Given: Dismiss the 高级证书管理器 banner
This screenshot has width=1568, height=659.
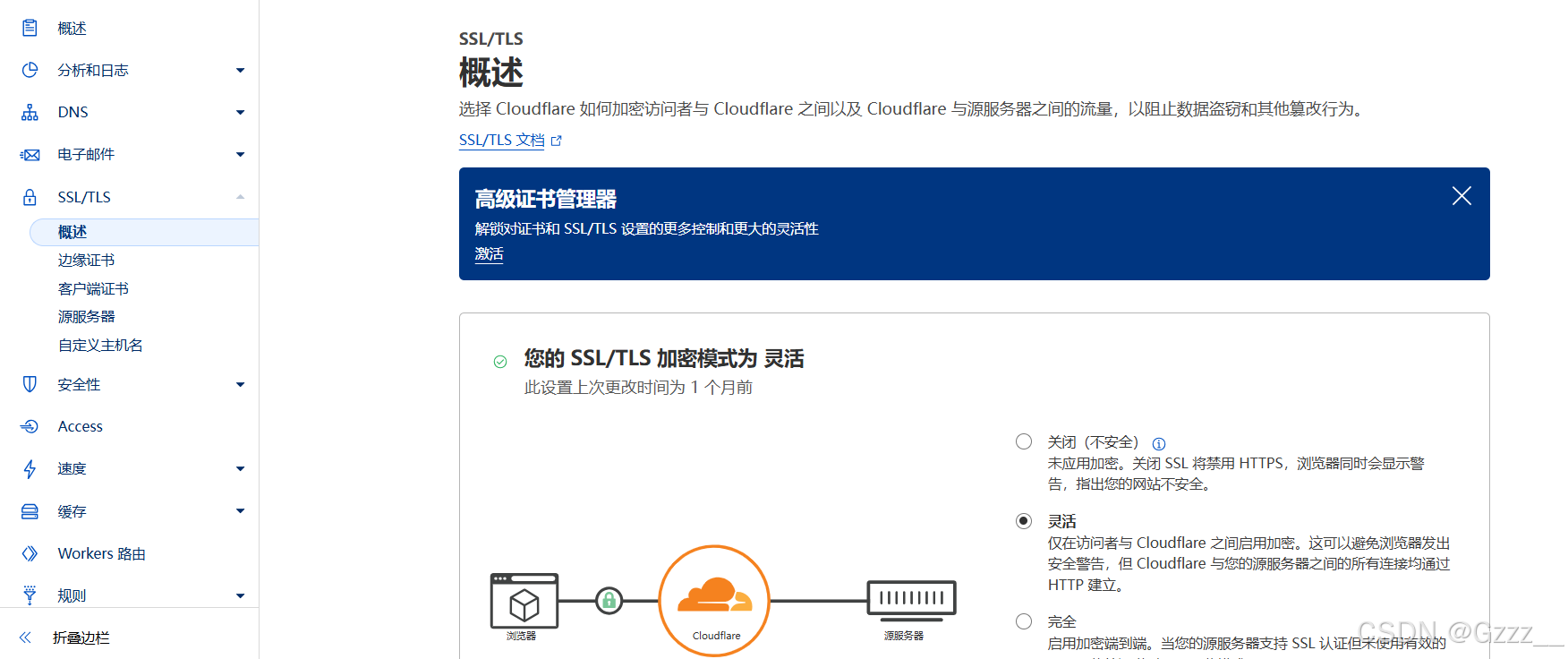Looking at the screenshot, I should click(1461, 196).
